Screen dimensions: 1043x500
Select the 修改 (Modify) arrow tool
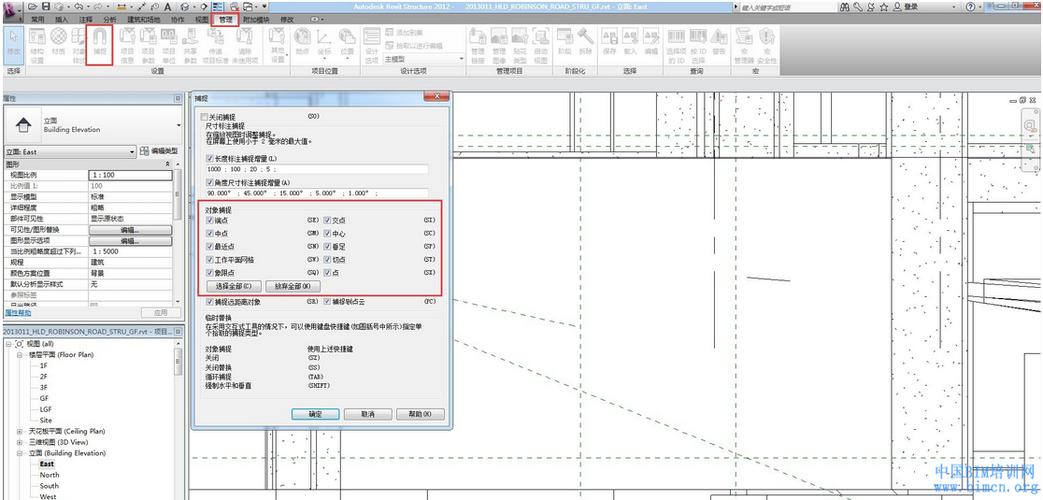pos(13,43)
